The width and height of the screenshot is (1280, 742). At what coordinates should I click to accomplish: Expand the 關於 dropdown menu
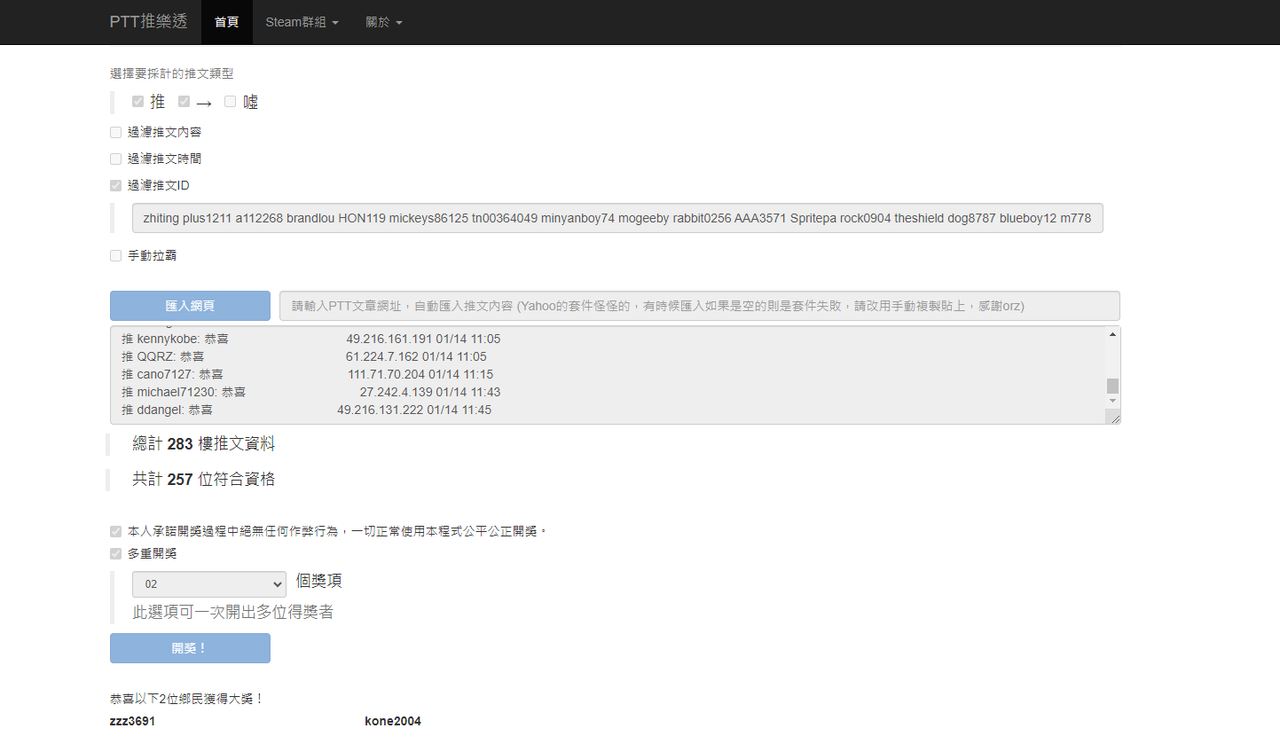tap(384, 22)
